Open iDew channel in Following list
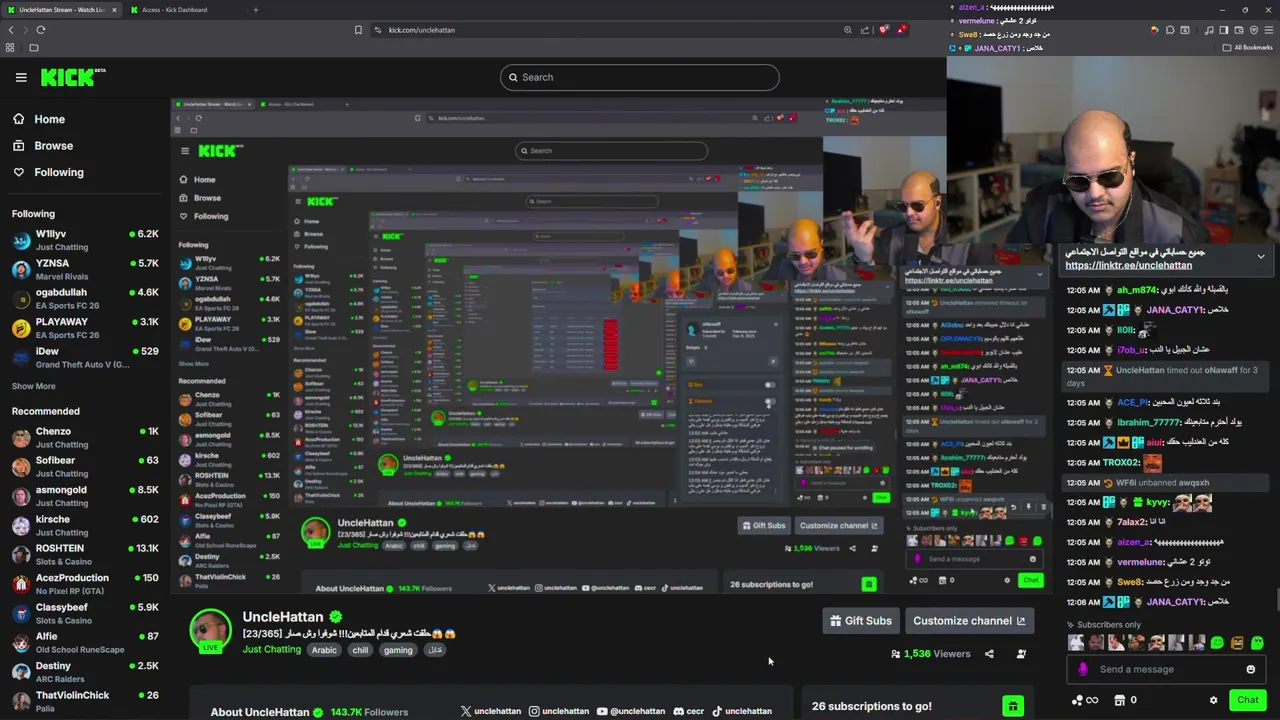Viewport: 1280px width, 720px height. pyautogui.click(x=85, y=357)
